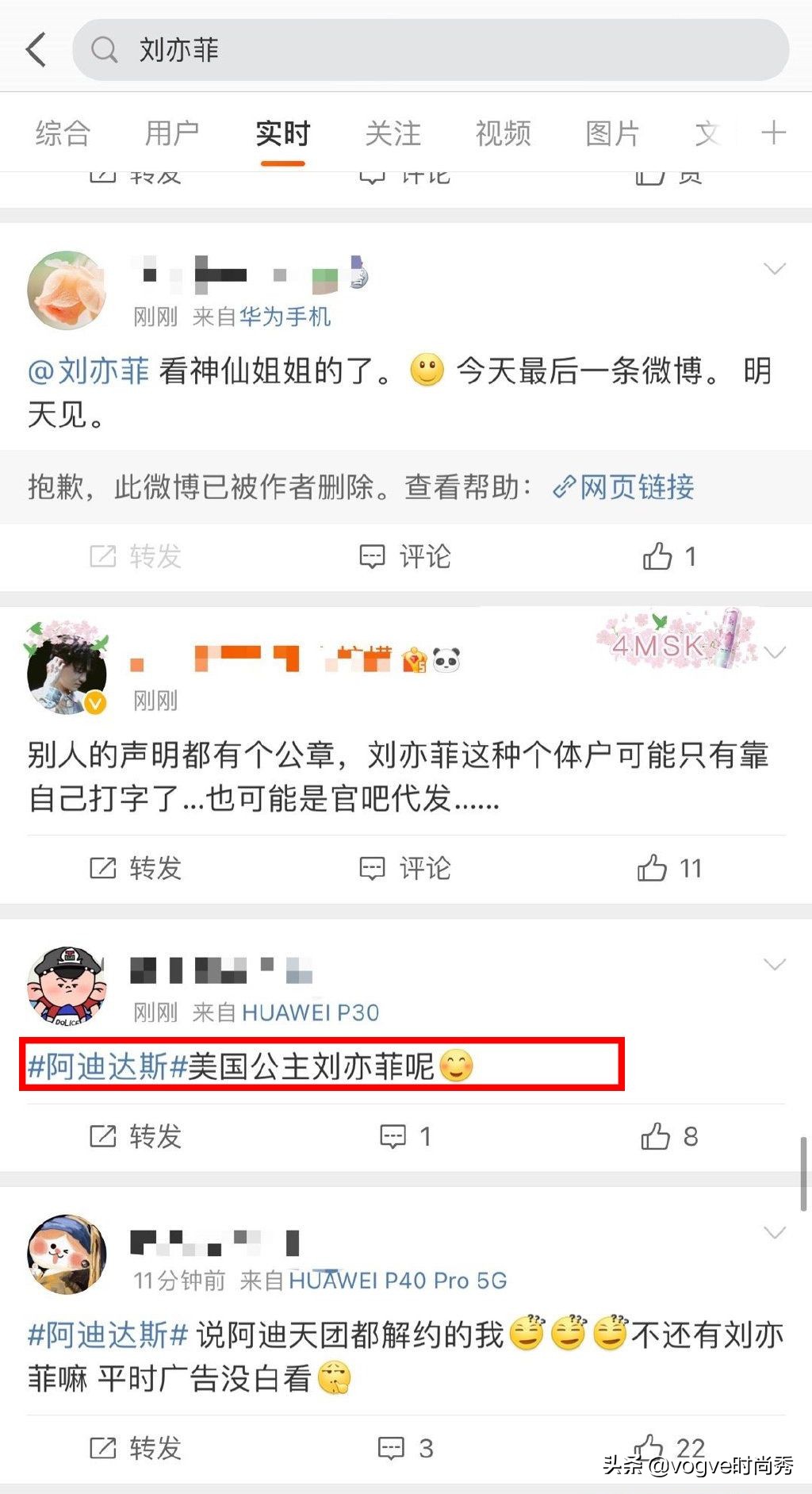Open chevron menu on P40 Pro post

point(774,1232)
